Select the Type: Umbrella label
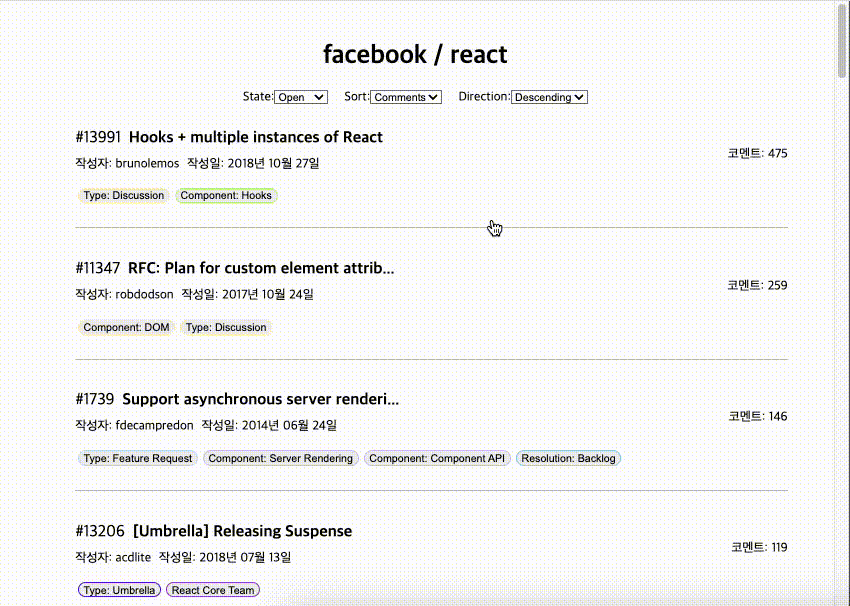 tap(119, 590)
